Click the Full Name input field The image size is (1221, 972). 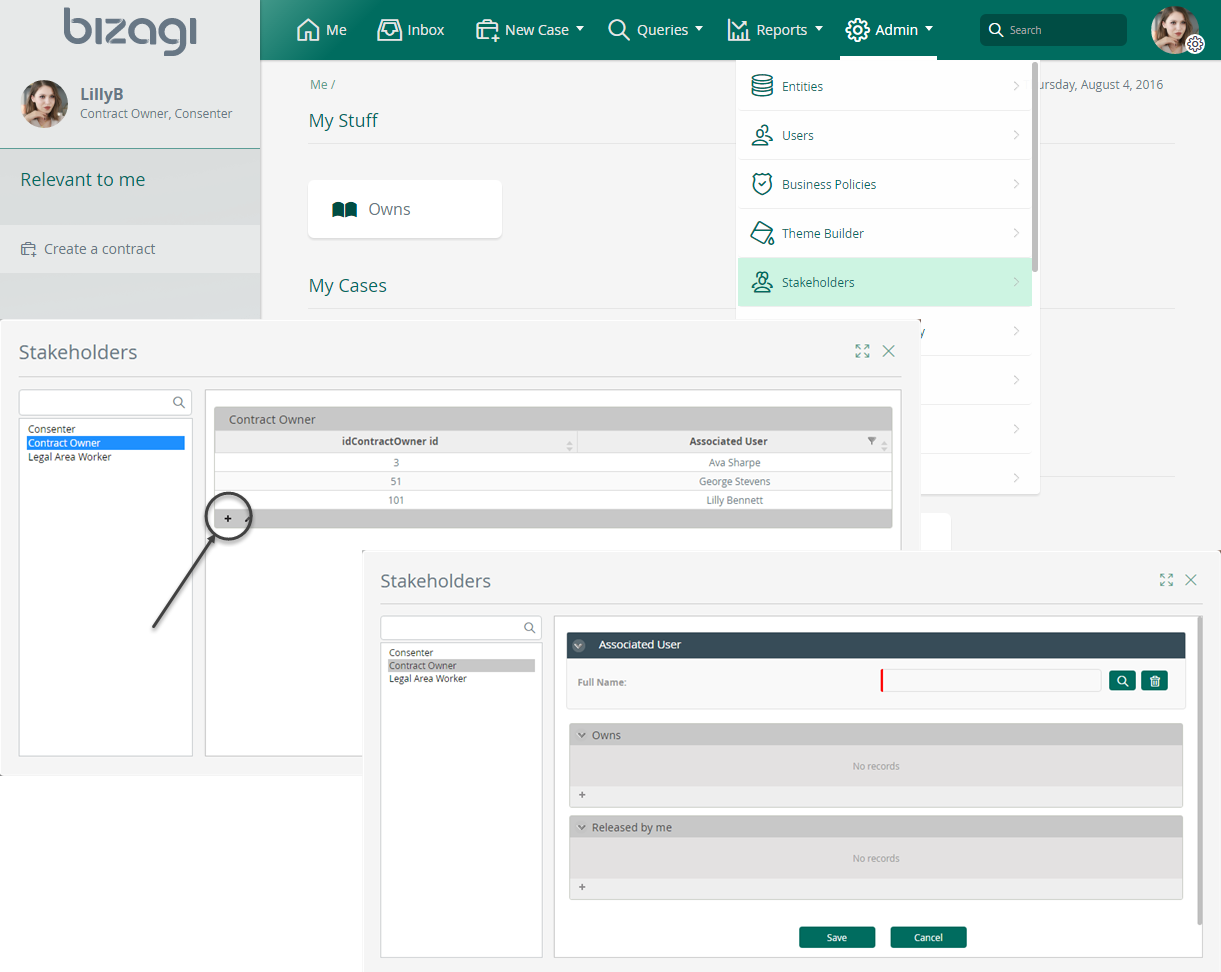pos(991,681)
